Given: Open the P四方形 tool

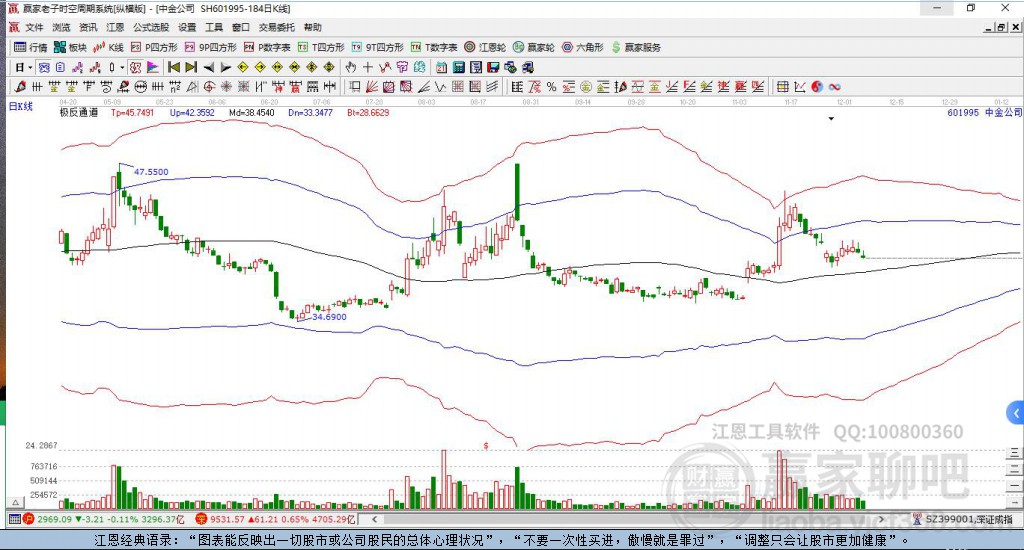Looking at the screenshot, I should 154,47.
